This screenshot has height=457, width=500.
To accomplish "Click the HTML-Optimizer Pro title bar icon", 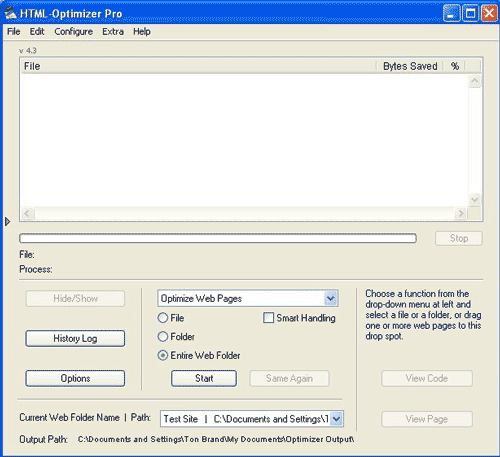I will click(10, 13).
